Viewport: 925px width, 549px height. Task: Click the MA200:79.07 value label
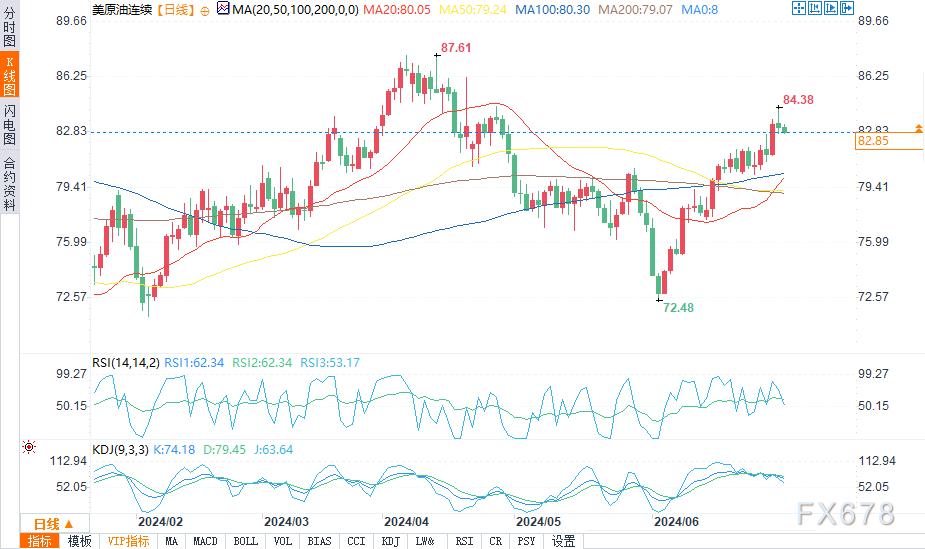point(635,9)
